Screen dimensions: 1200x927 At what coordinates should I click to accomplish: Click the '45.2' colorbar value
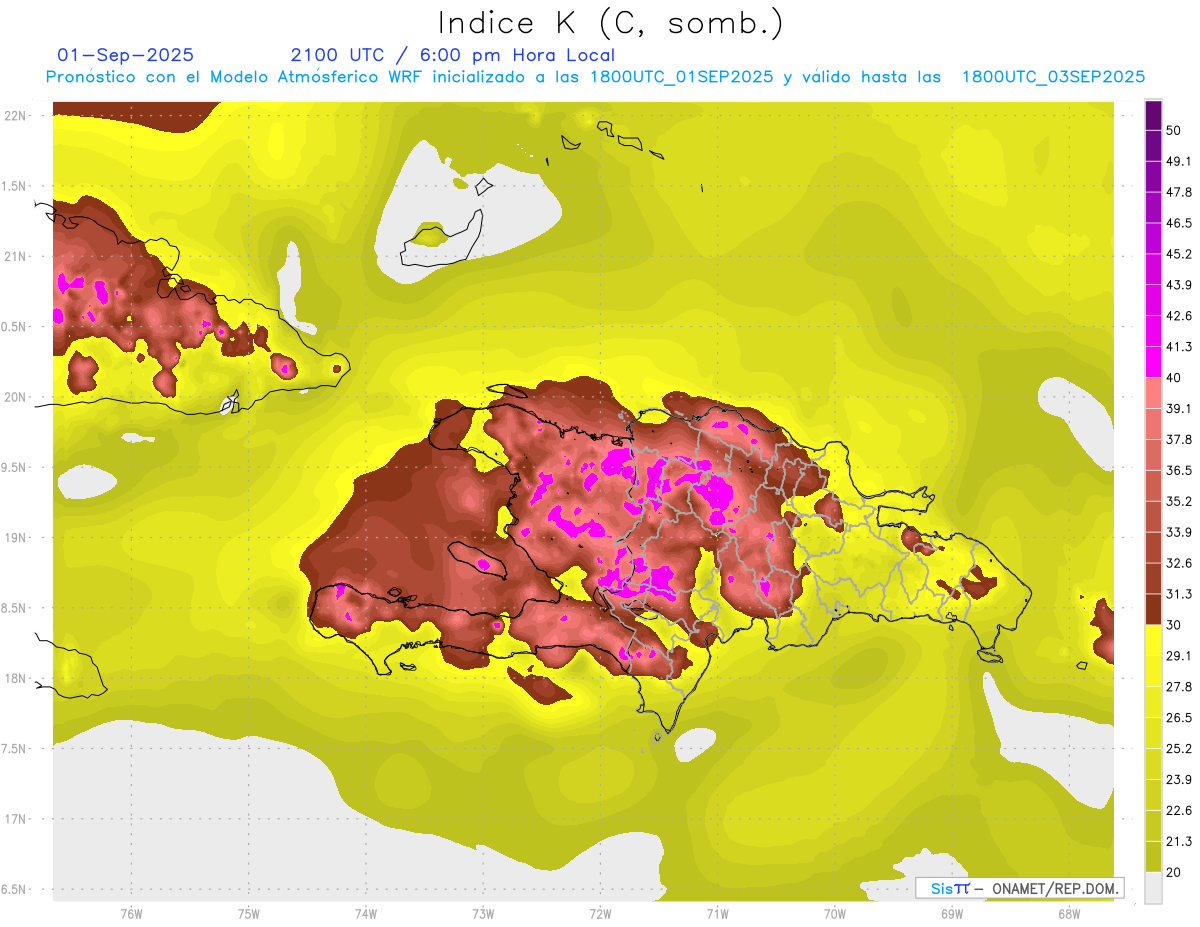pos(1179,254)
